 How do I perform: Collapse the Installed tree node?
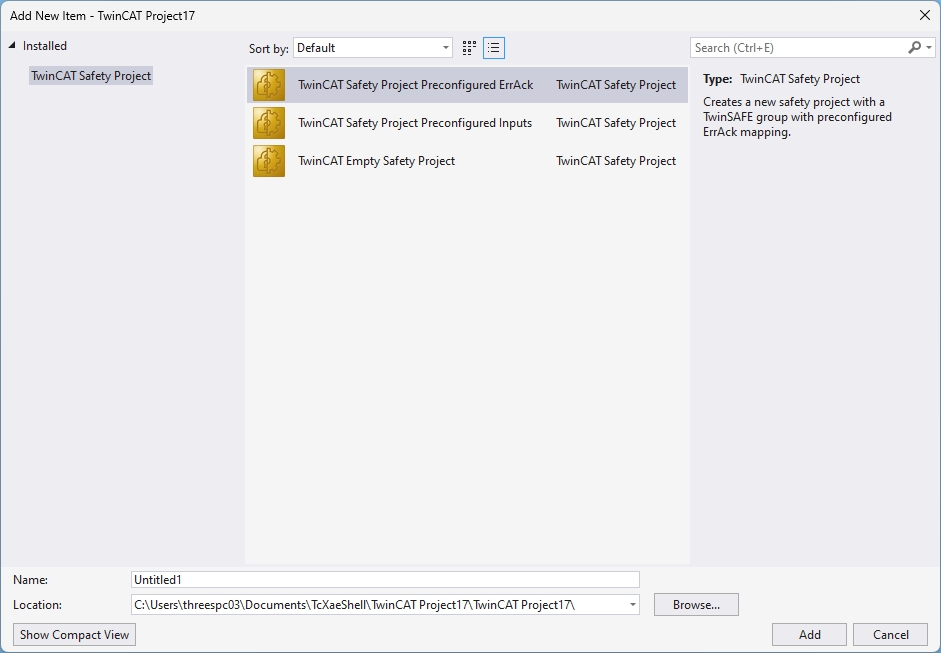12,46
